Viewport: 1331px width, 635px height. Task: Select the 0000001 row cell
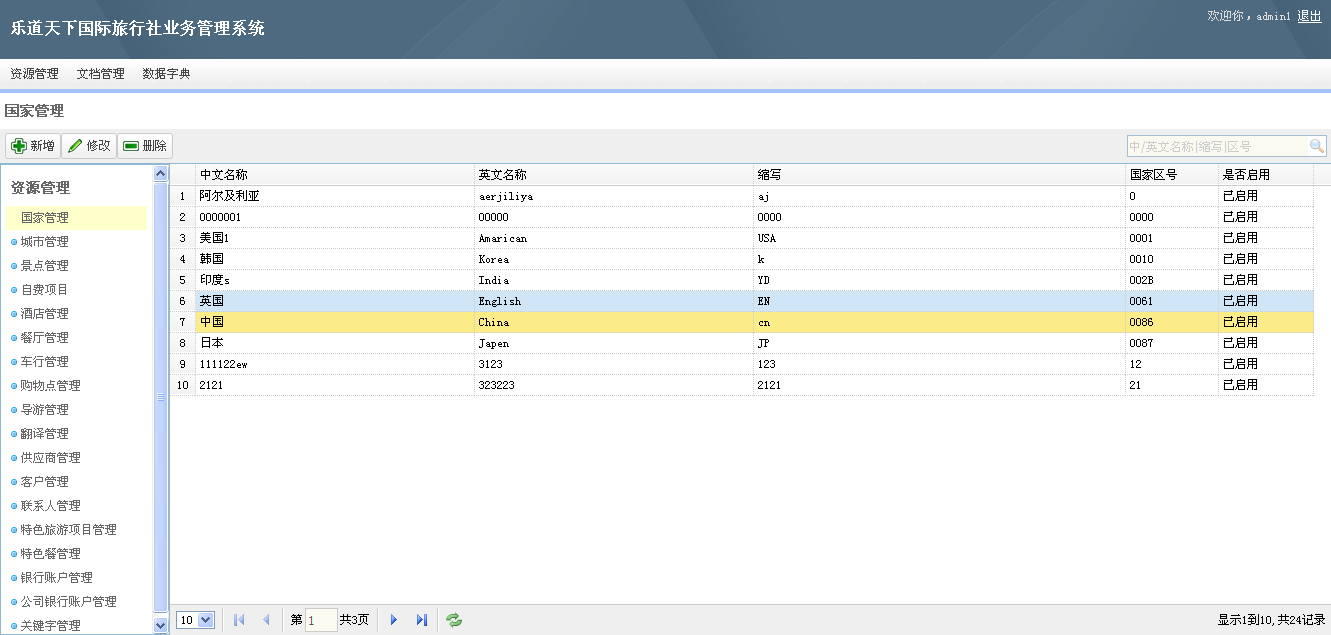click(335, 217)
